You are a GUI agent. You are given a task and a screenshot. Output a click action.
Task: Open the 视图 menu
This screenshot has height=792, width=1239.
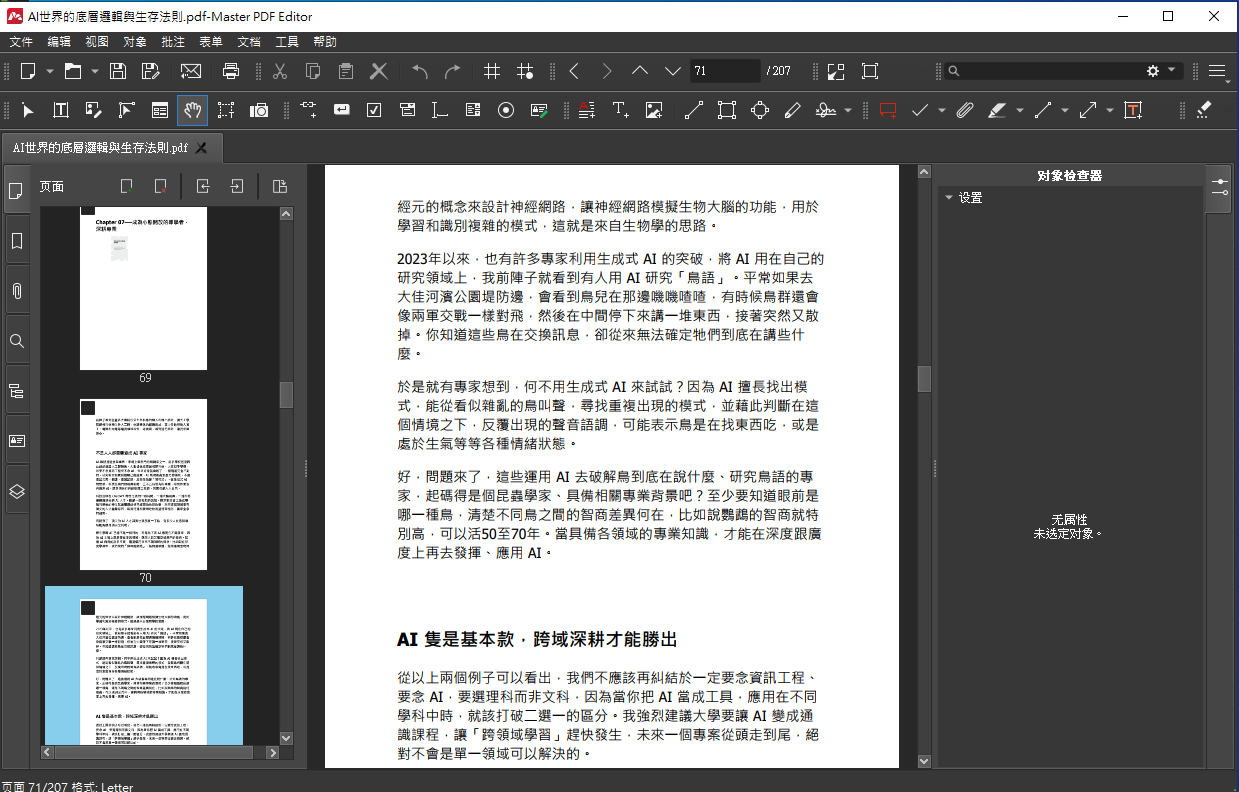click(97, 42)
